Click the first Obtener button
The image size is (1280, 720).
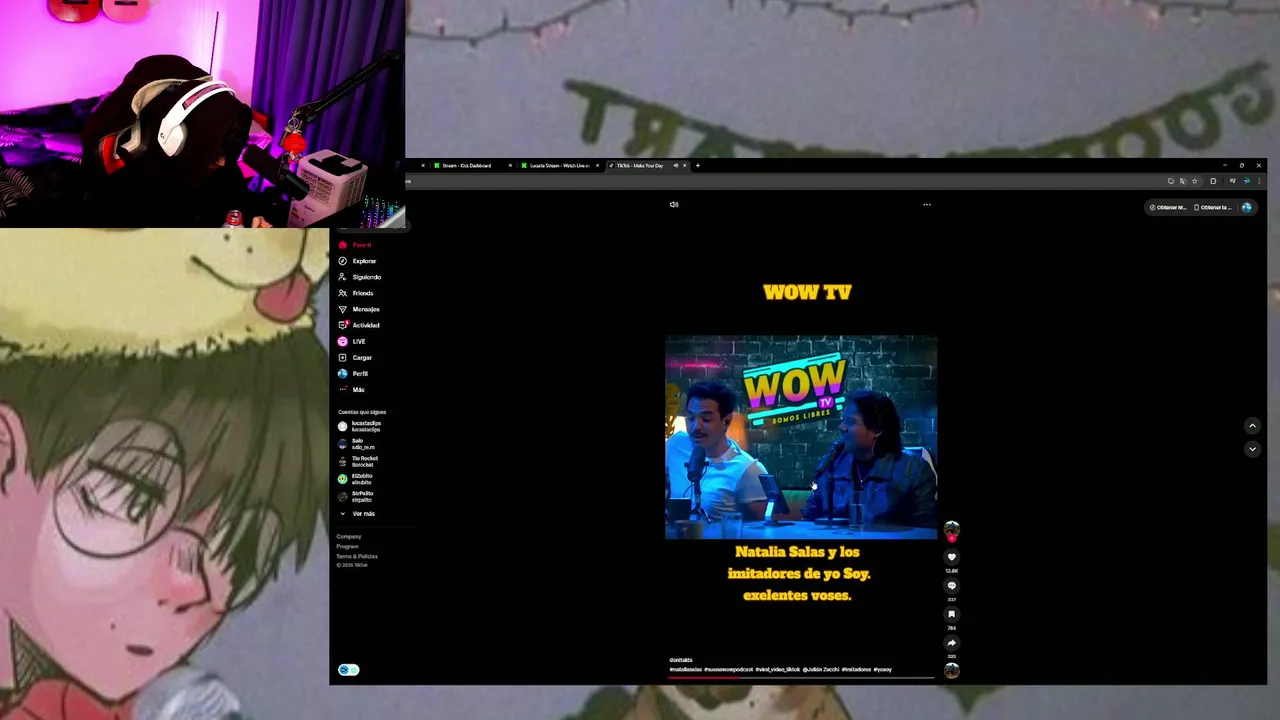(1168, 207)
